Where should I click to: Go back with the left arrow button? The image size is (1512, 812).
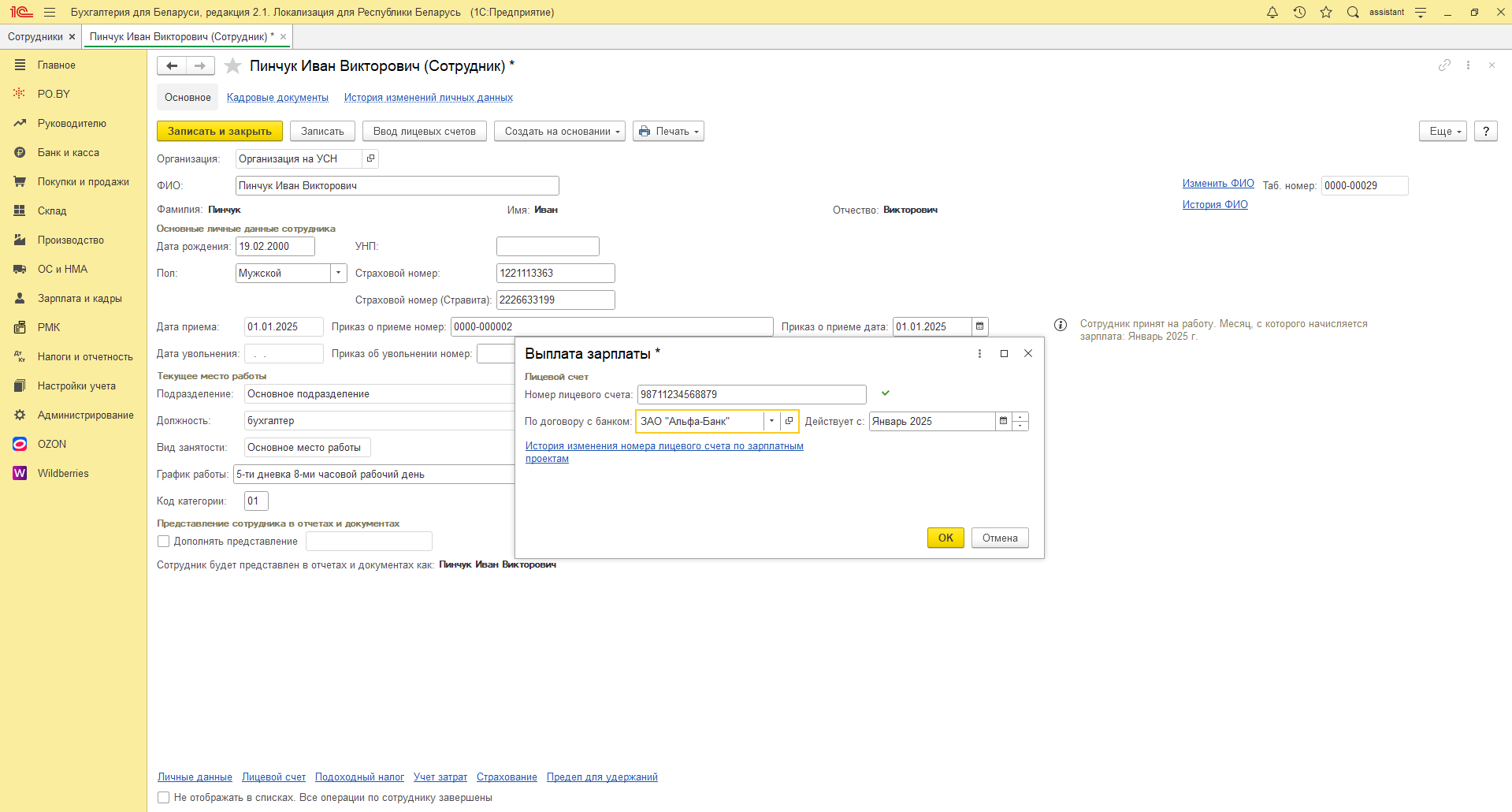[x=172, y=66]
